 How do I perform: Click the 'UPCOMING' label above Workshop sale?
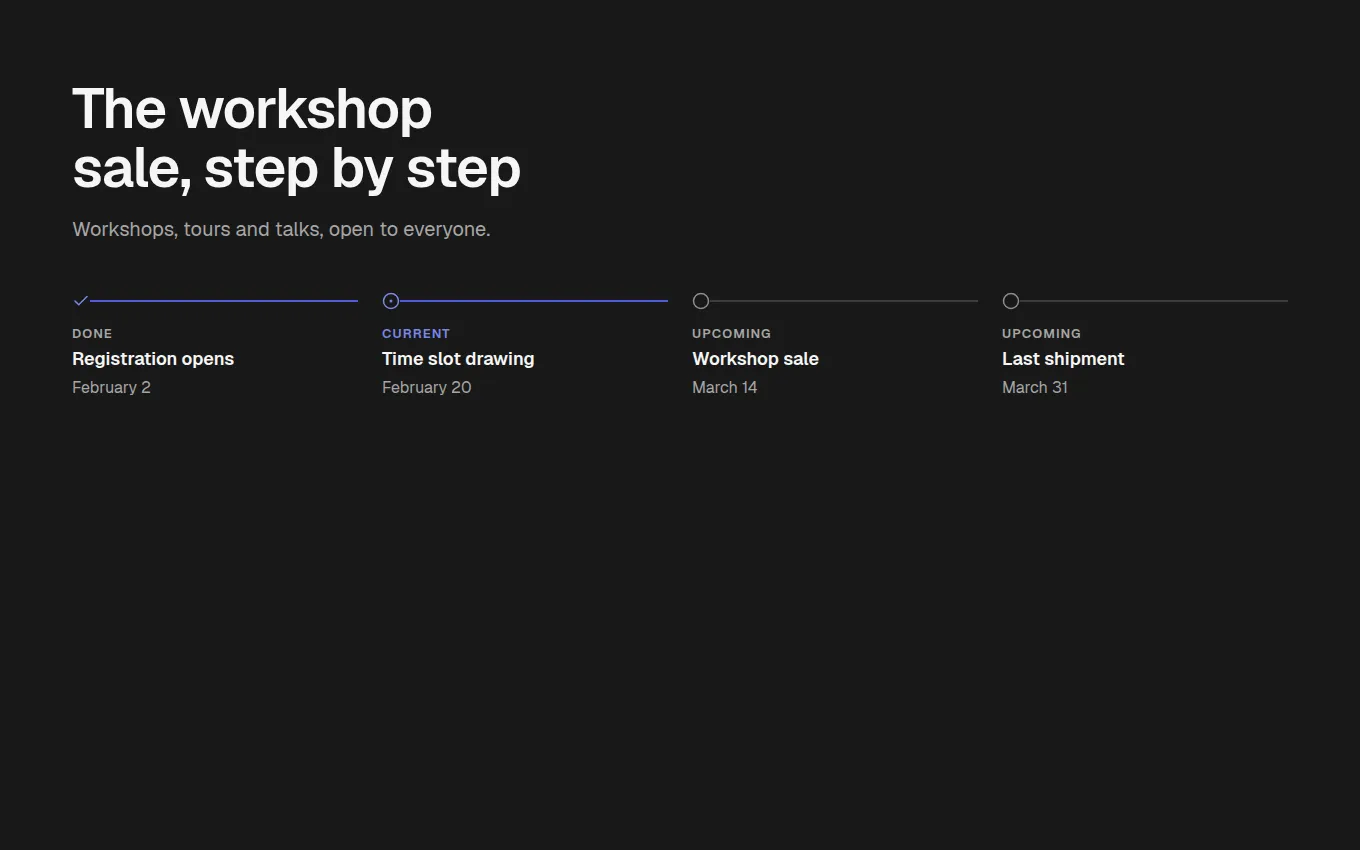click(731, 333)
